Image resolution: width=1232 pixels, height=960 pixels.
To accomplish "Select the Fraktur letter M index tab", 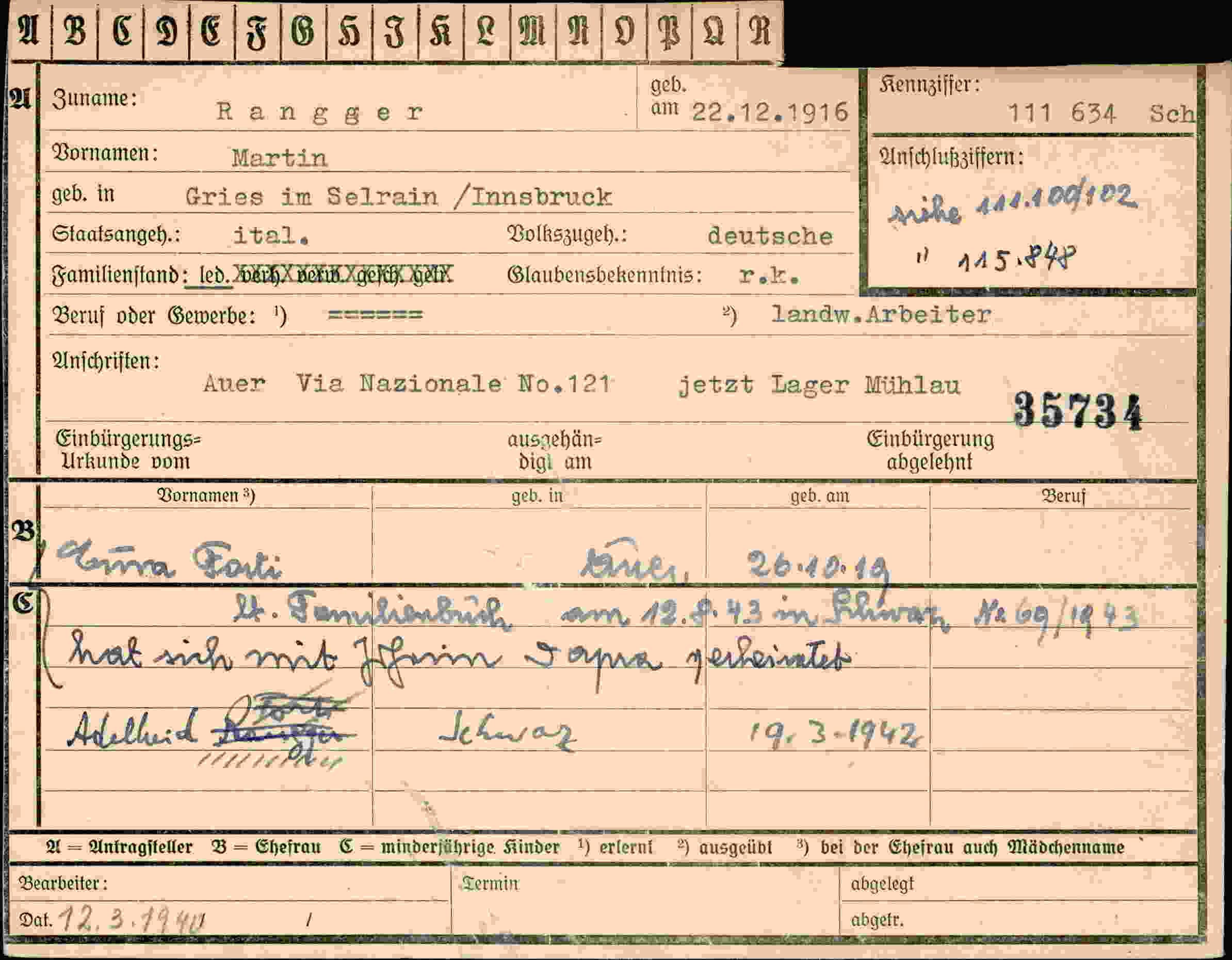I will click(532, 31).
